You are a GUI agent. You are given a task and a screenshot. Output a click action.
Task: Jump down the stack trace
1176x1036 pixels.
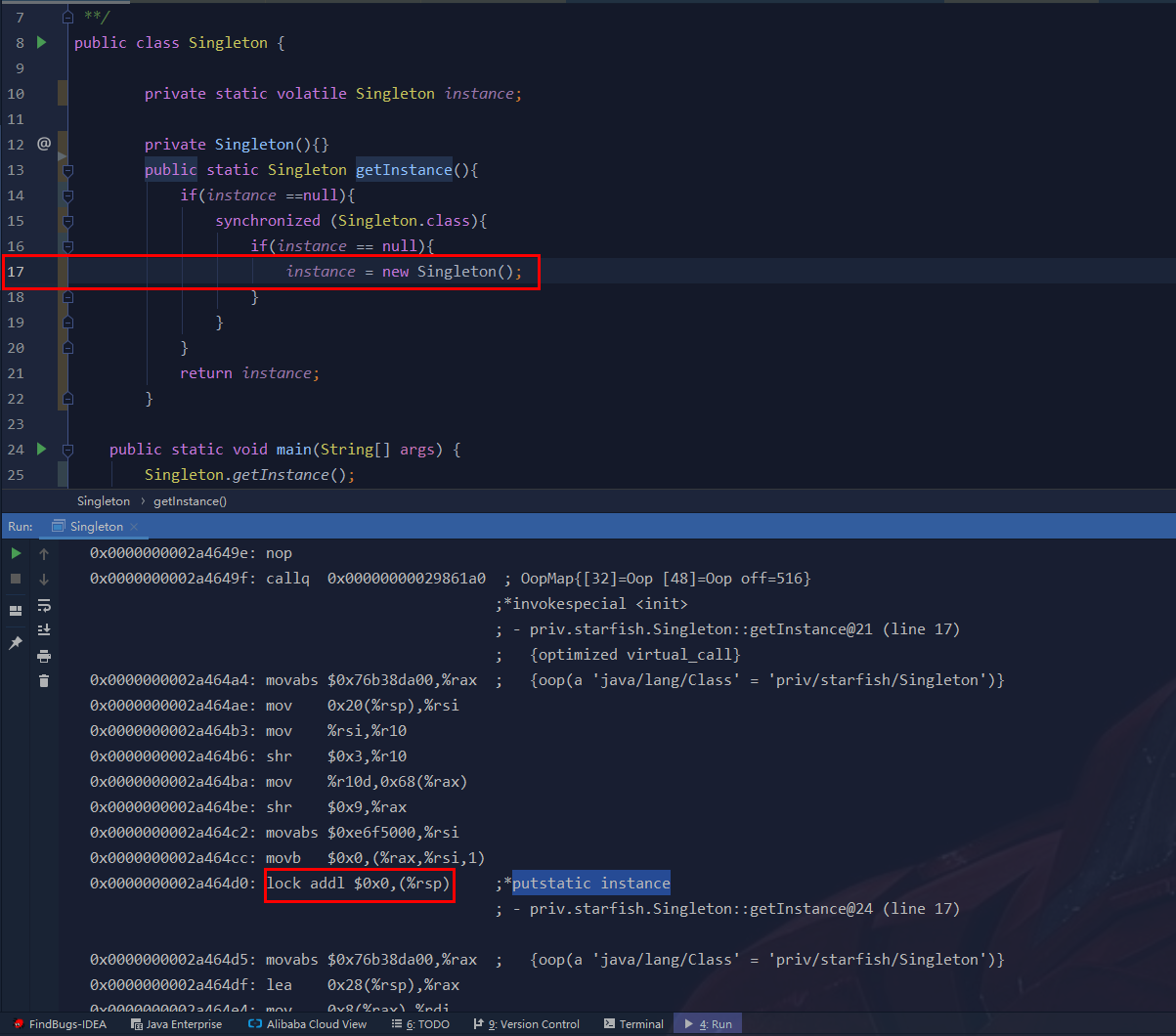(44, 579)
